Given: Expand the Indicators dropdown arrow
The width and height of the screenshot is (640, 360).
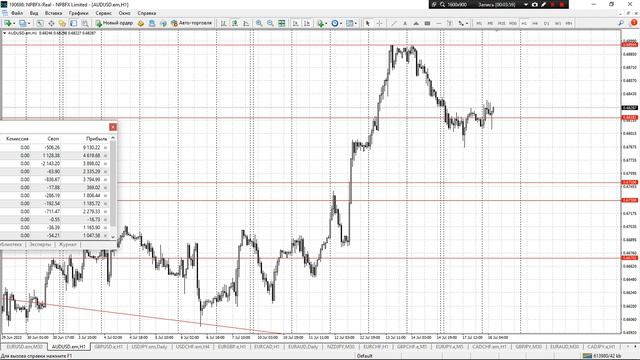Looking at the screenshot, I should coord(326,23).
